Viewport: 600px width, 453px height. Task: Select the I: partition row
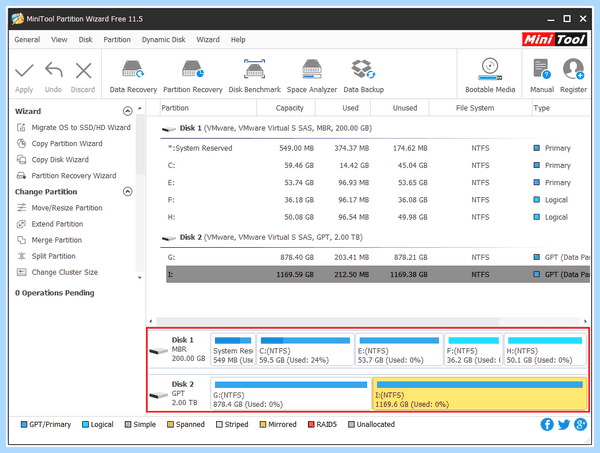378,274
